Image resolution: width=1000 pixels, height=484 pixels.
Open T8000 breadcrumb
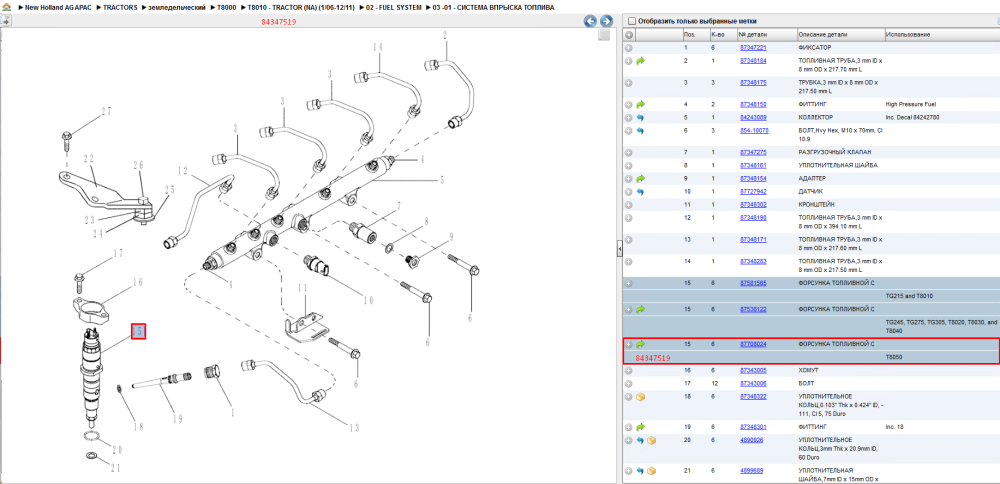point(226,7)
